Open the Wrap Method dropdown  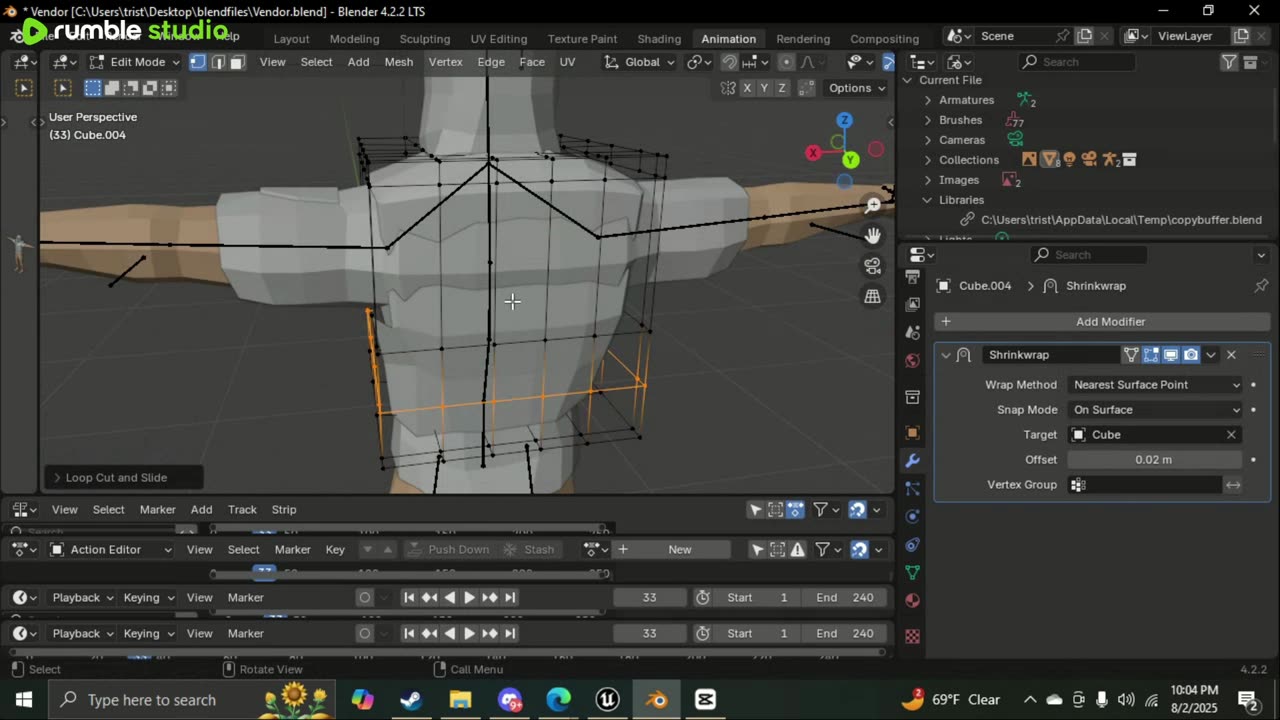[x=1155, y=385]
